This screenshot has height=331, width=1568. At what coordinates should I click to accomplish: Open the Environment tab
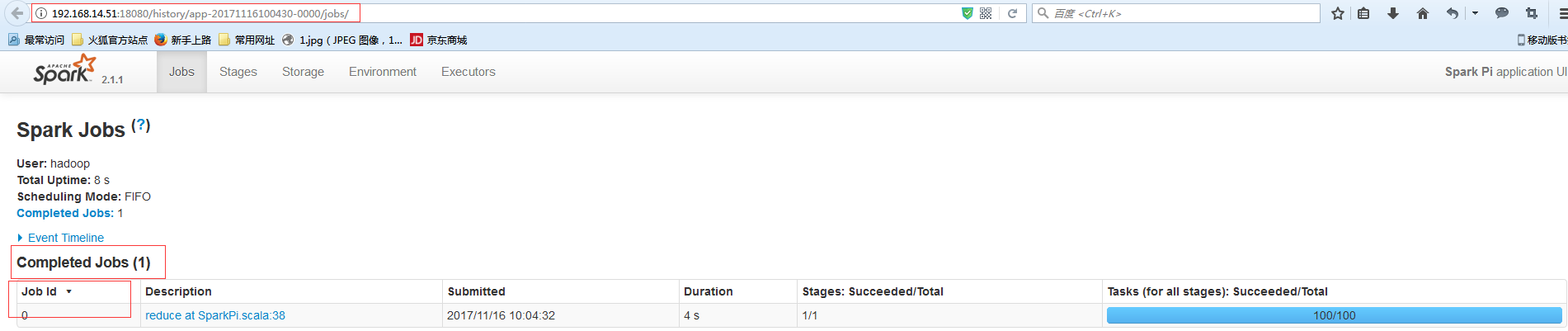click(x=383, y=72)
